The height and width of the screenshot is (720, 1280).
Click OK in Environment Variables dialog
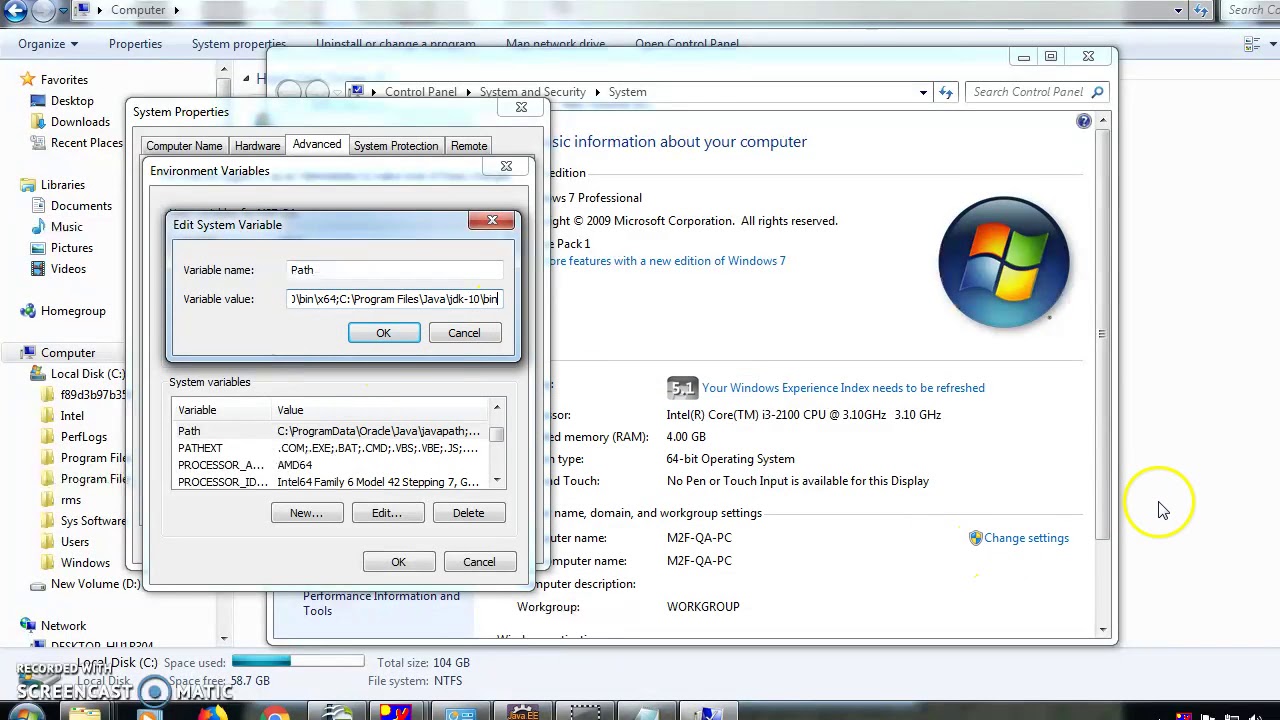(398, 562)
